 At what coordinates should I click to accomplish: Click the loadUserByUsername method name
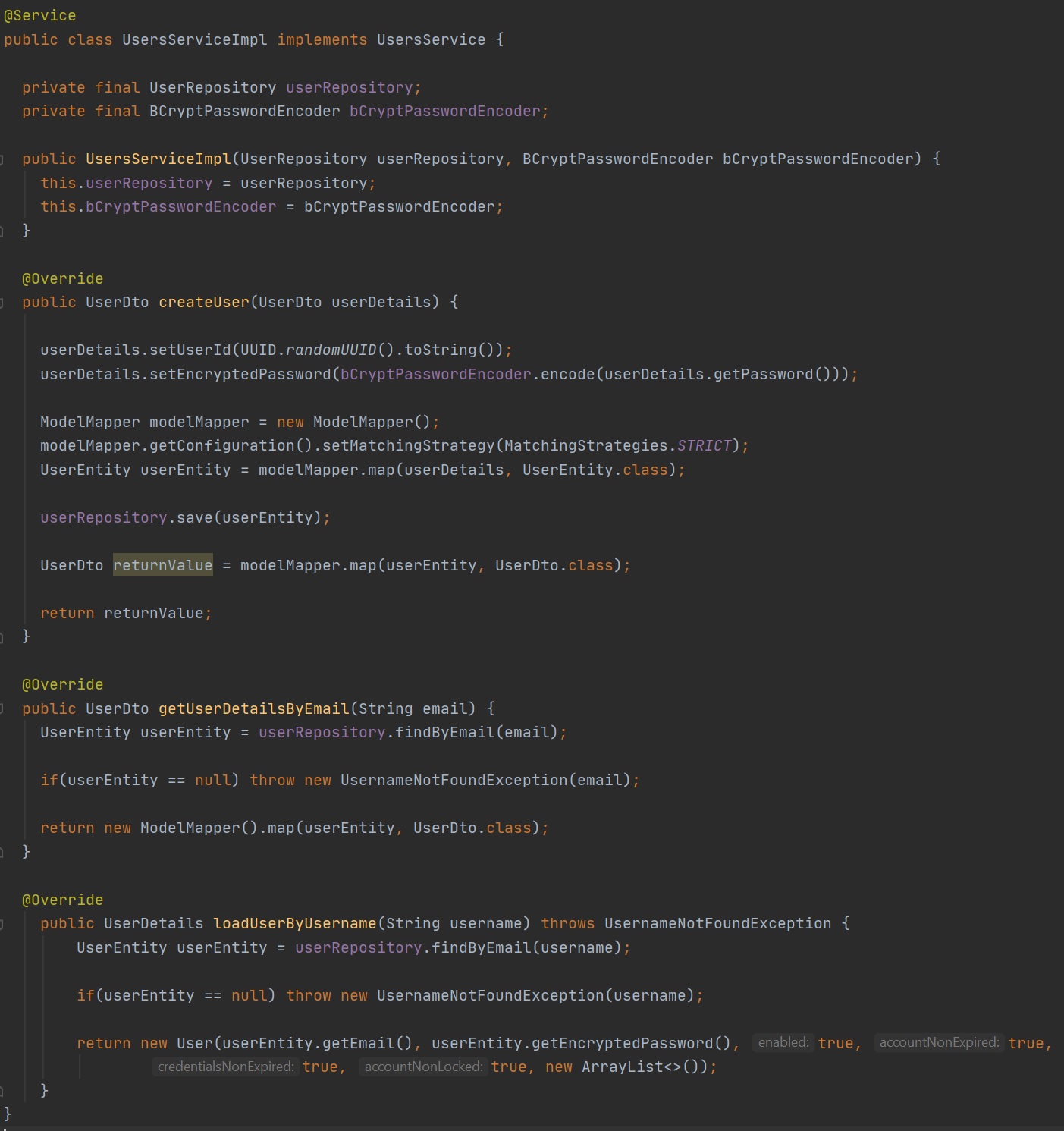coord(294,923)
